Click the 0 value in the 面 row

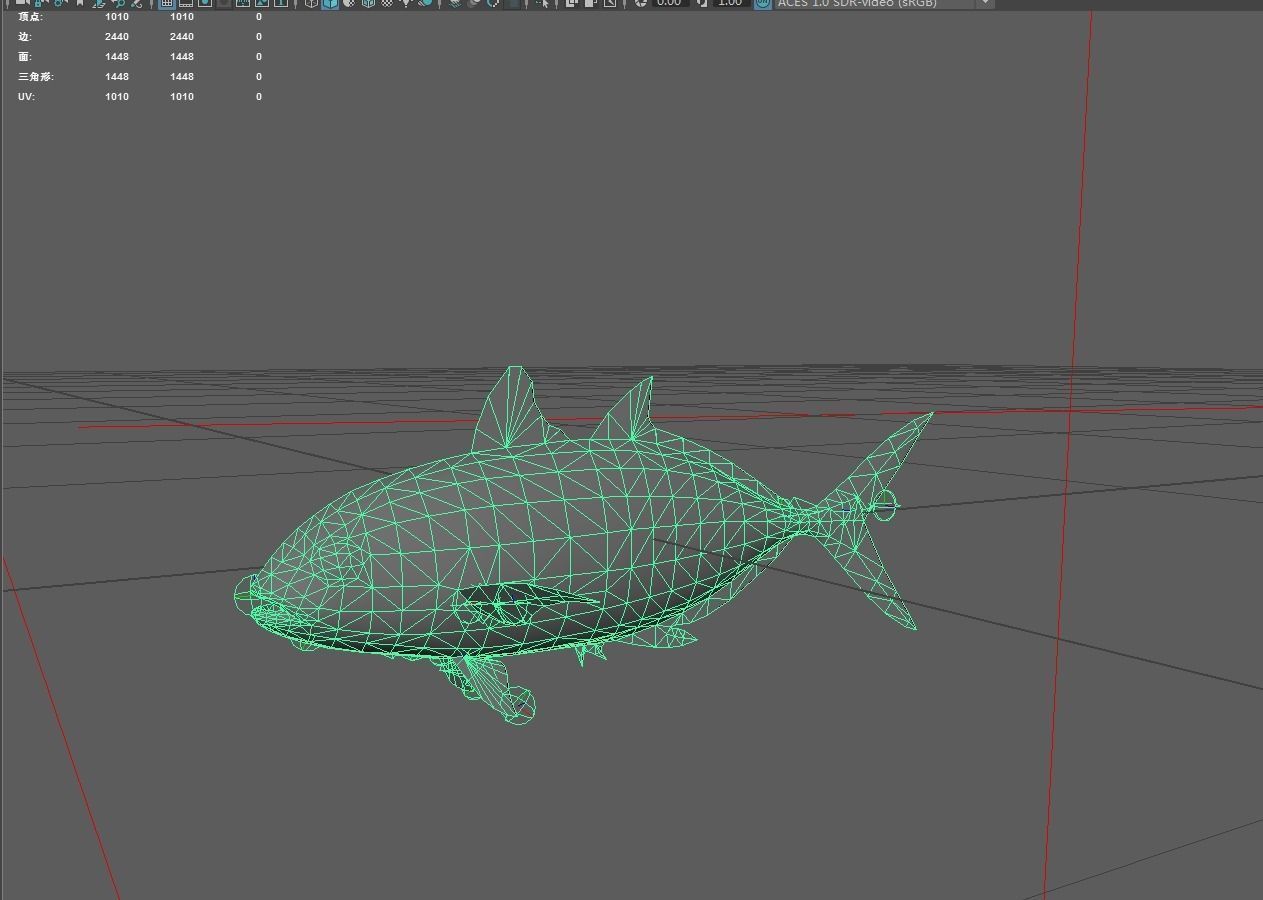coord(259,57)
